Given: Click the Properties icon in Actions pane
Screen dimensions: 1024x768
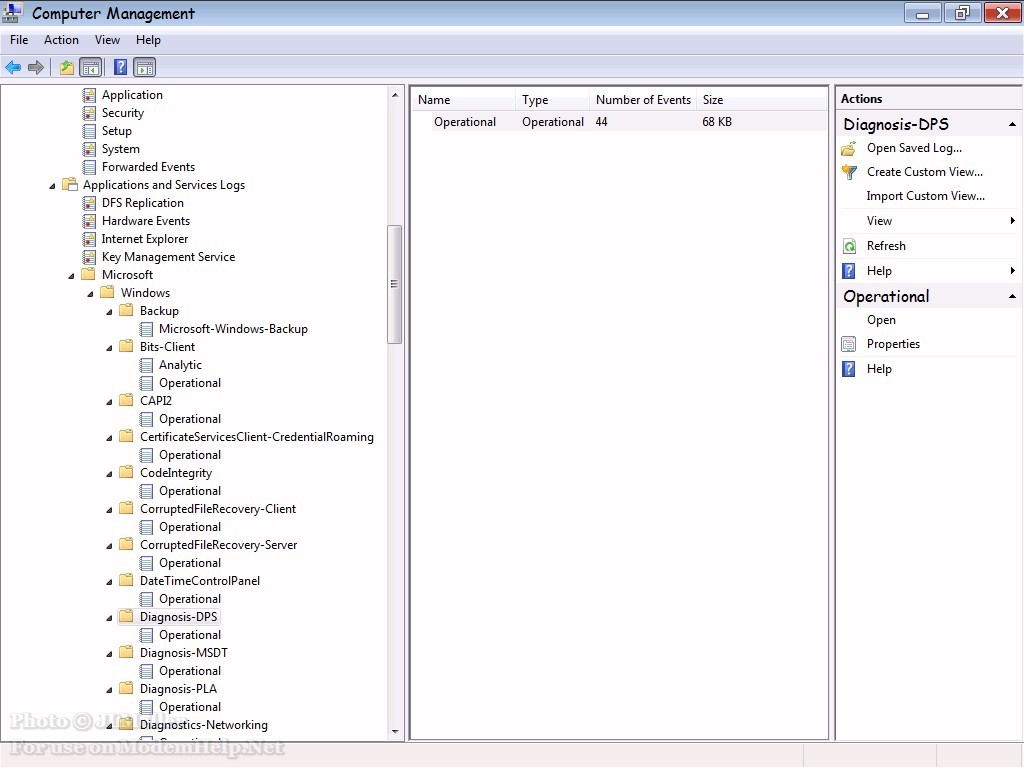Looking at the screenshot, I should click(x=849, y=344).
